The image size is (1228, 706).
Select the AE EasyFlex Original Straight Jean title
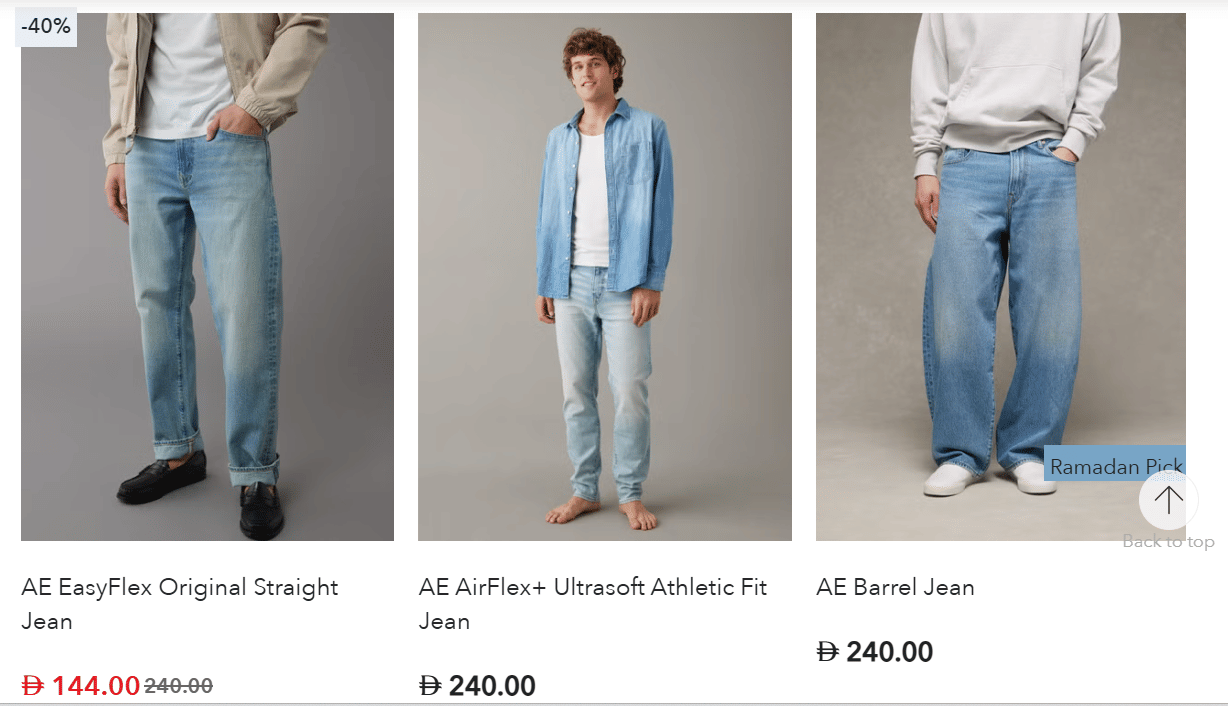point(180,604)
